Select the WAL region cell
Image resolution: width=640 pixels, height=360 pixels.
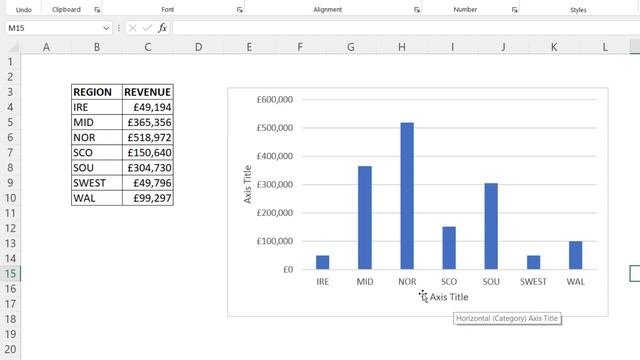coord(97,198)
